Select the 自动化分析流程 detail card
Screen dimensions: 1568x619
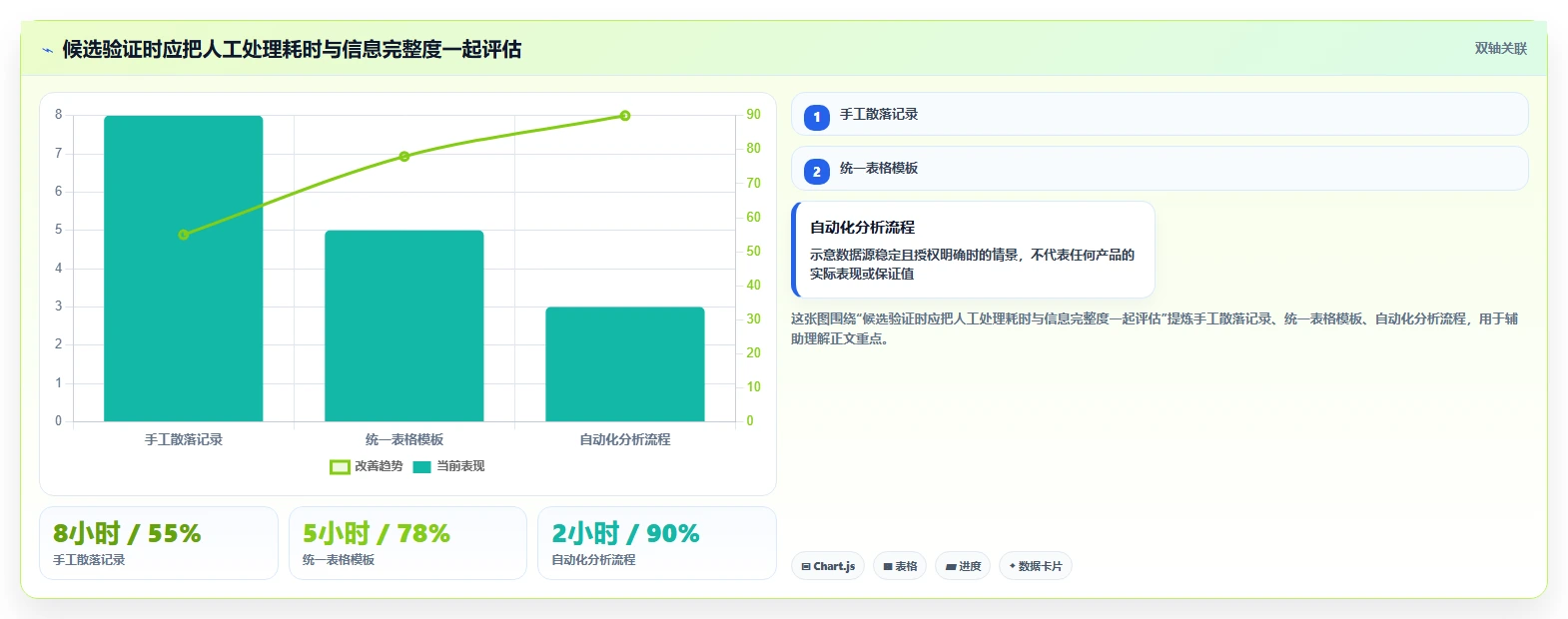973,250
